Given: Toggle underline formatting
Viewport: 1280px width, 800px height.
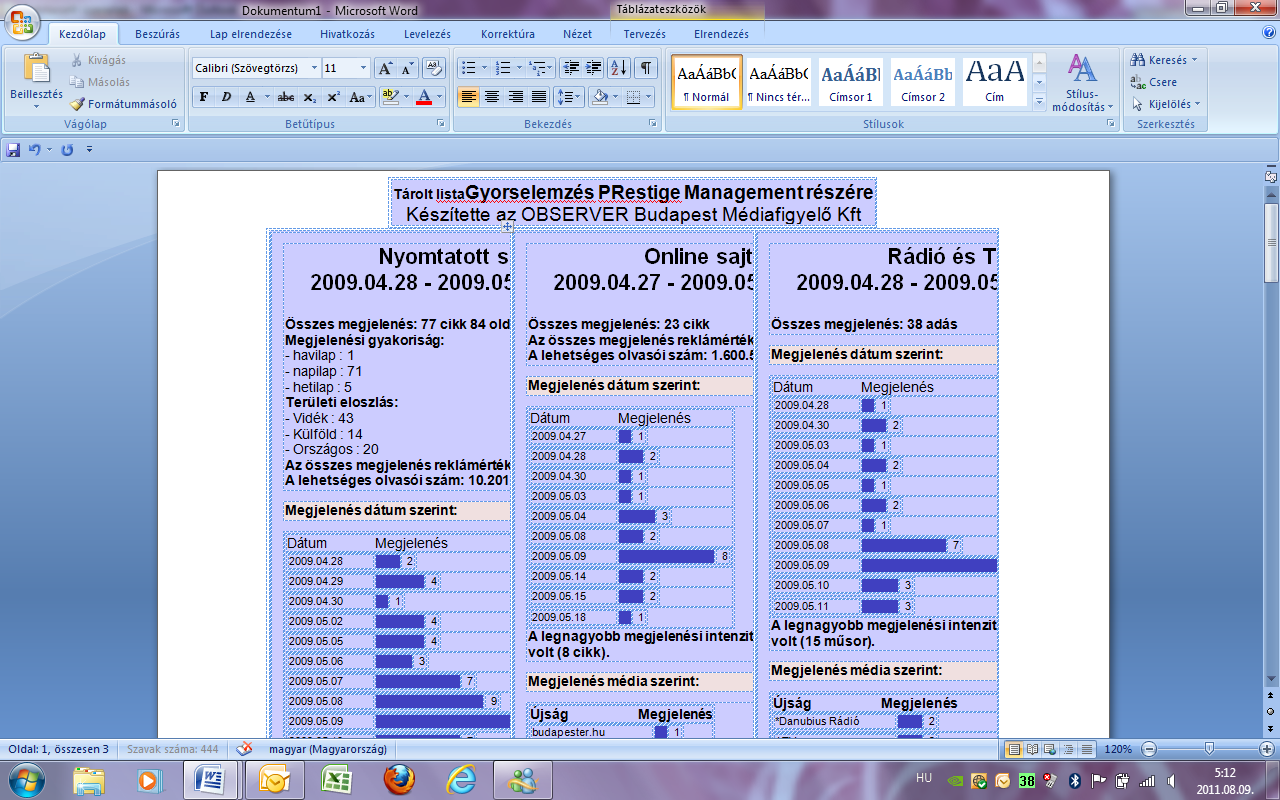Looking at the screenshot, I should click(251, 97).
